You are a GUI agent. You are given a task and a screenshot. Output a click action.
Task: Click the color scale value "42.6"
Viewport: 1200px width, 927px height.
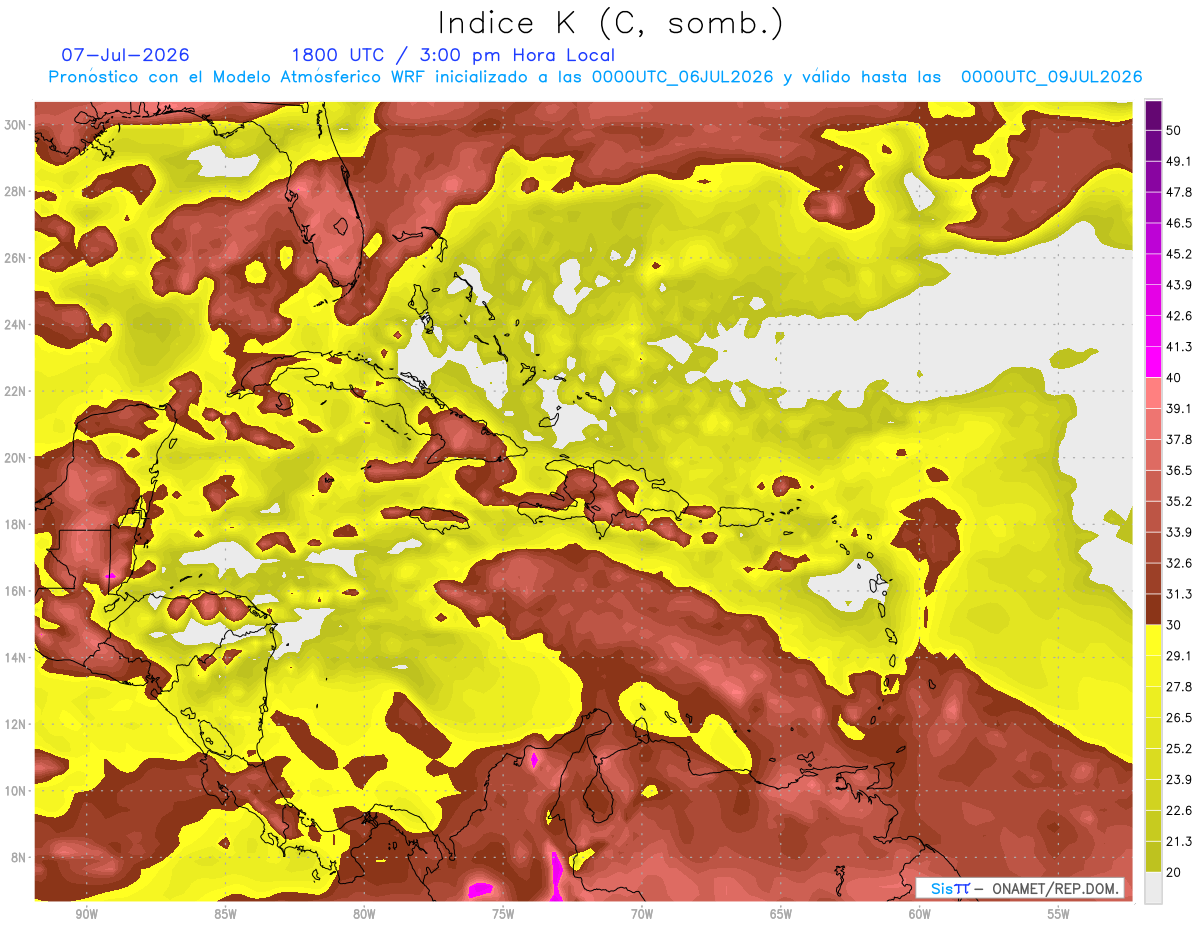[x=1178, y=315]
